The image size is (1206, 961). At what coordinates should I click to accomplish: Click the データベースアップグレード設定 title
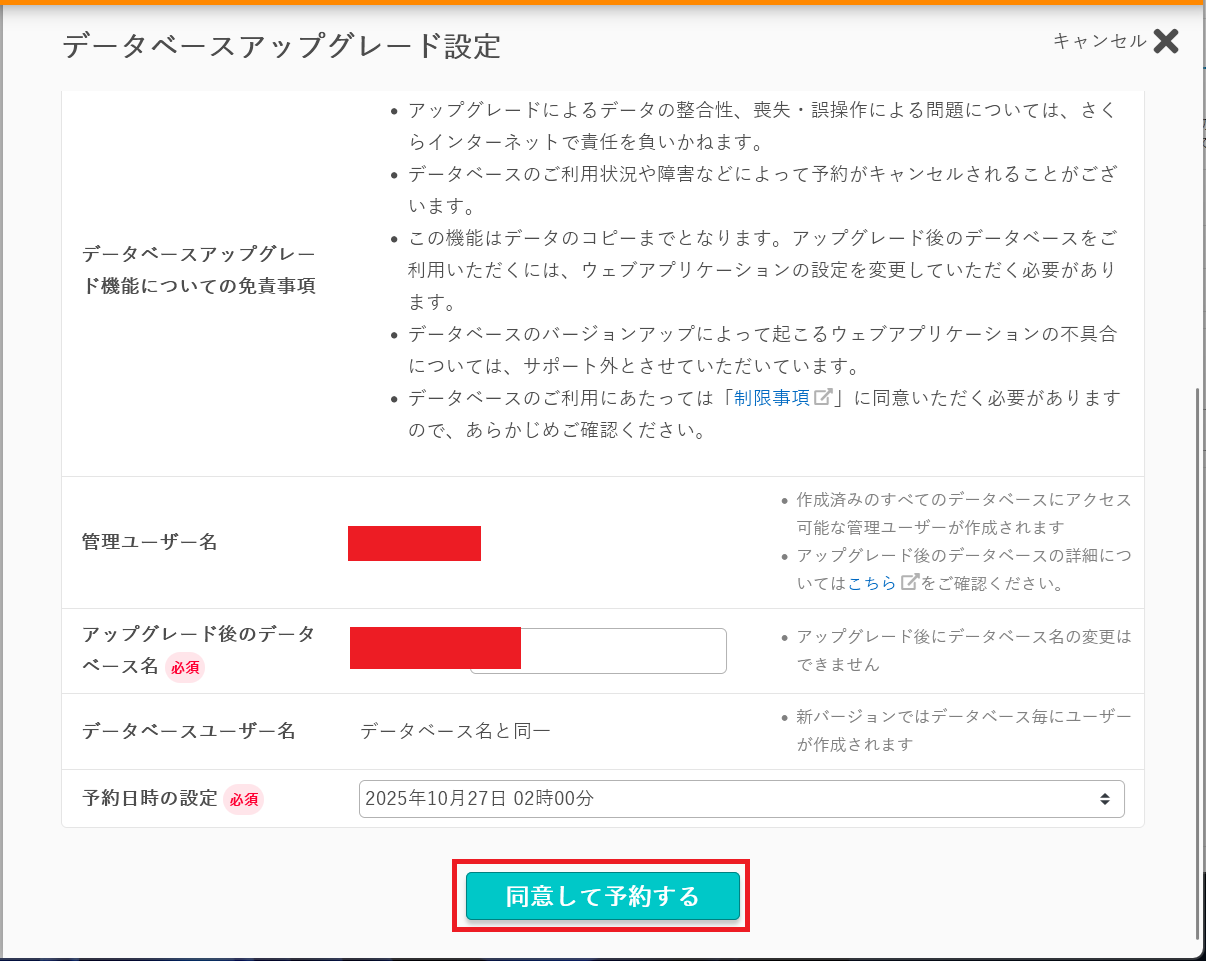tap(281, 46)
